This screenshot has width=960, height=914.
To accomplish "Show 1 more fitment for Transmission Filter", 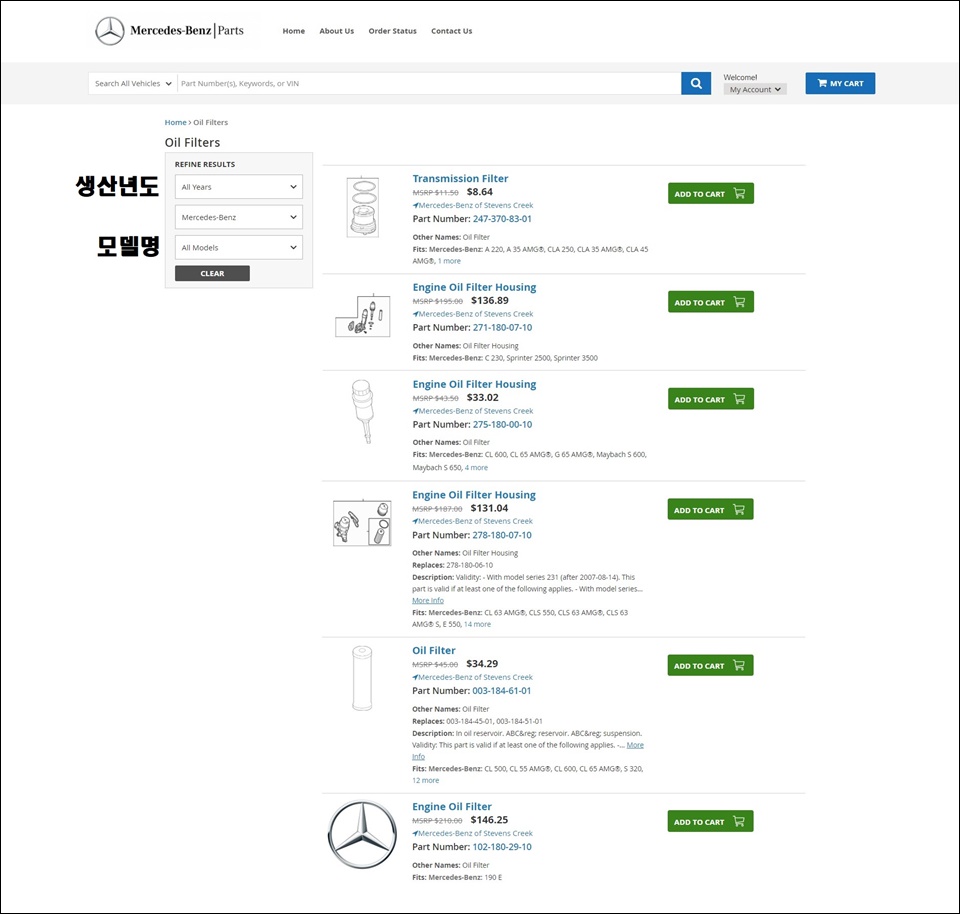I will click(449, 261).
